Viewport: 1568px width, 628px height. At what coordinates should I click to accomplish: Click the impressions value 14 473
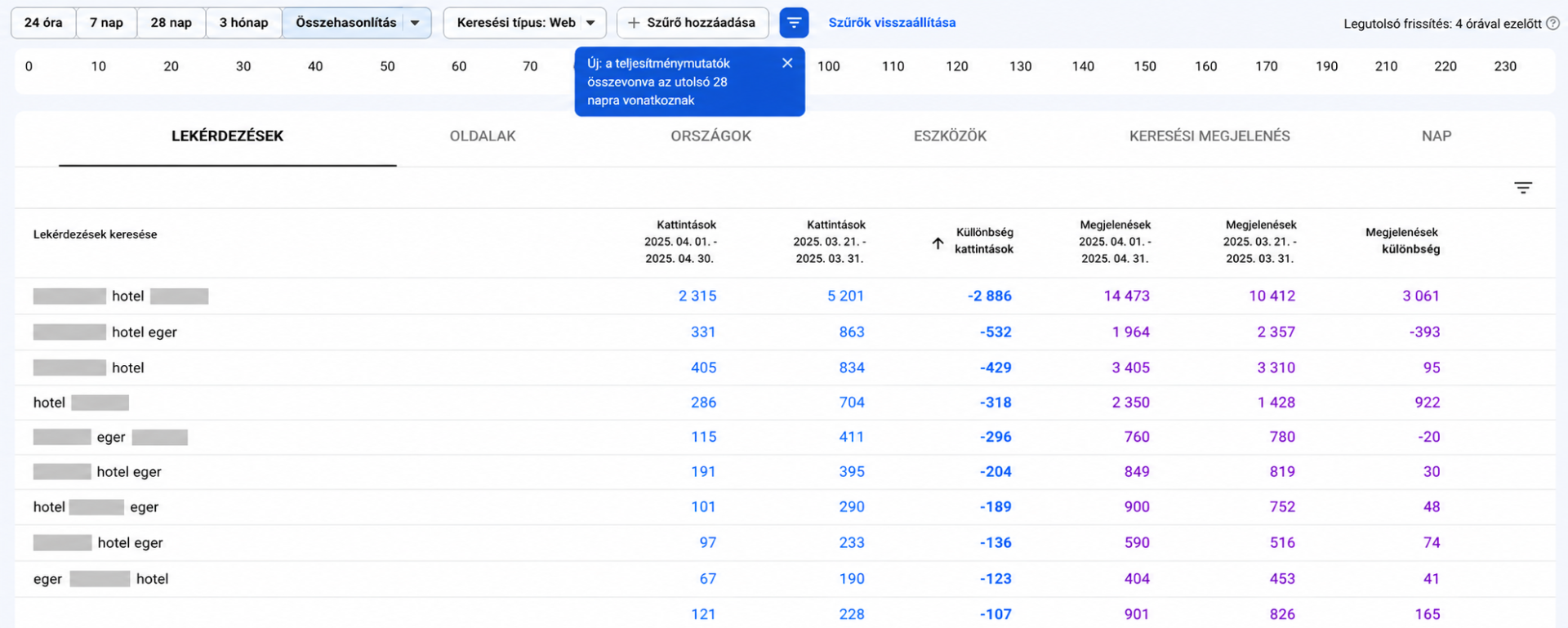[x=1126, y=296]
